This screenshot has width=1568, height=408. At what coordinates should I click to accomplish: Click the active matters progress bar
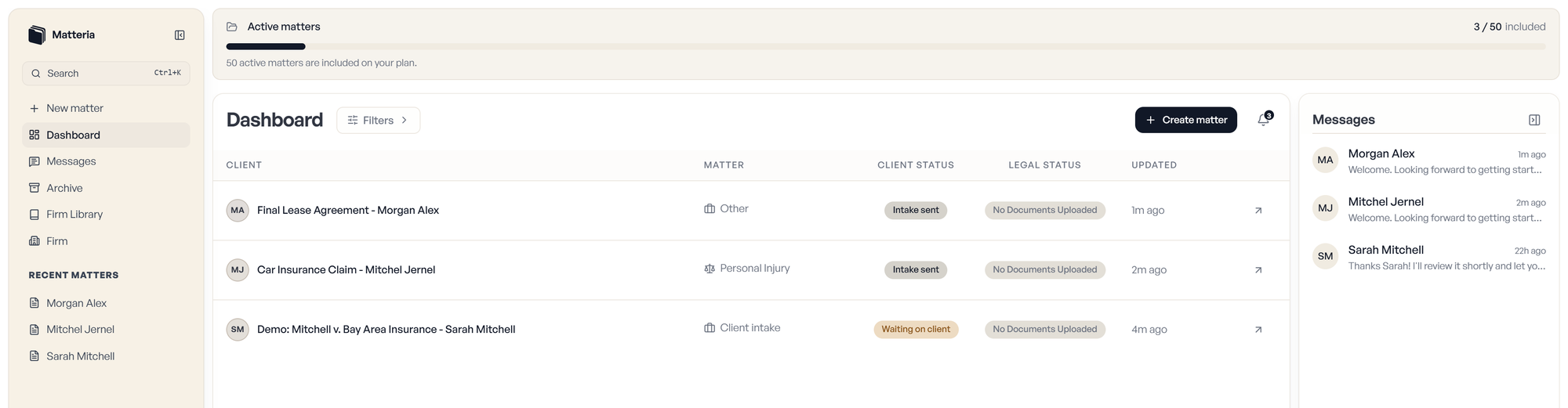click(886, 47)
